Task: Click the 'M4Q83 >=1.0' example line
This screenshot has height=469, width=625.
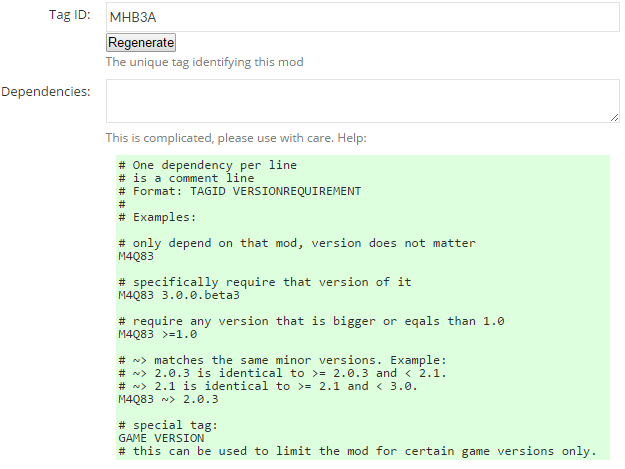Action: pos(157,334)
